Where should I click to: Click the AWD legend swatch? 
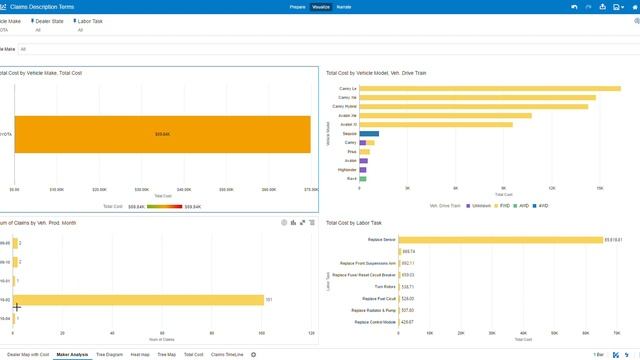tap(515, 206)
